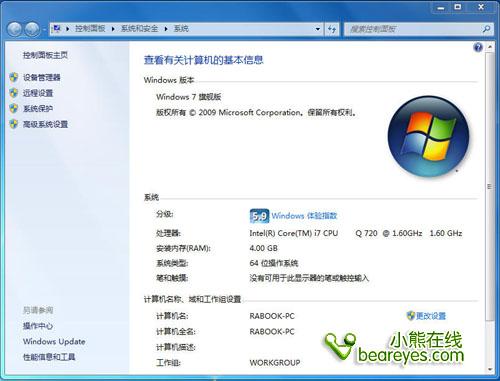Click the vertical scrollbar thumb

(x=489, y=186)
